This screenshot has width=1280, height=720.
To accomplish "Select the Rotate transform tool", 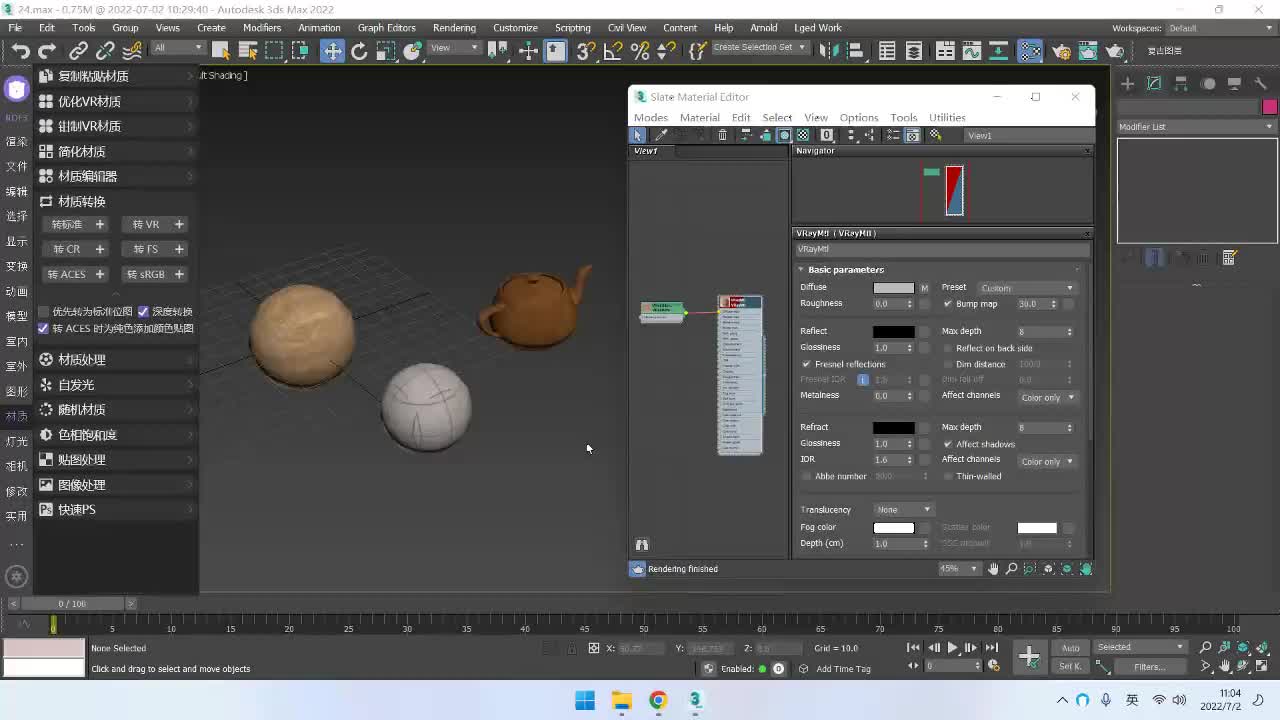I will [359, 51].
